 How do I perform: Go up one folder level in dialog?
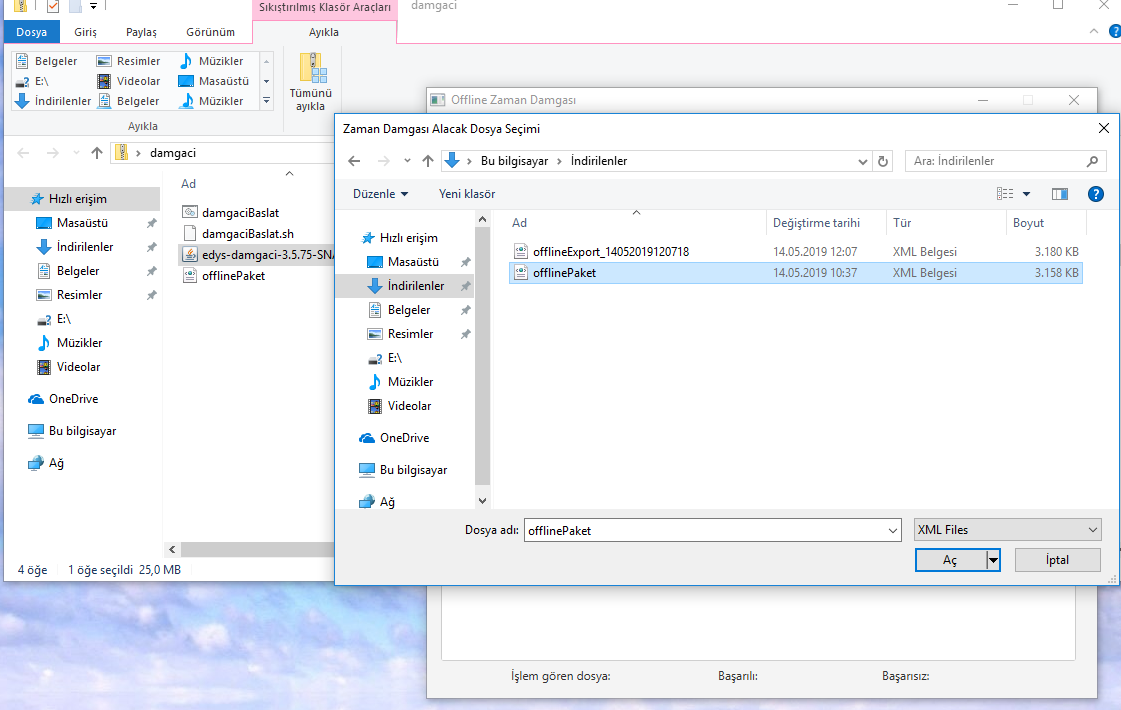click(428, 161)
